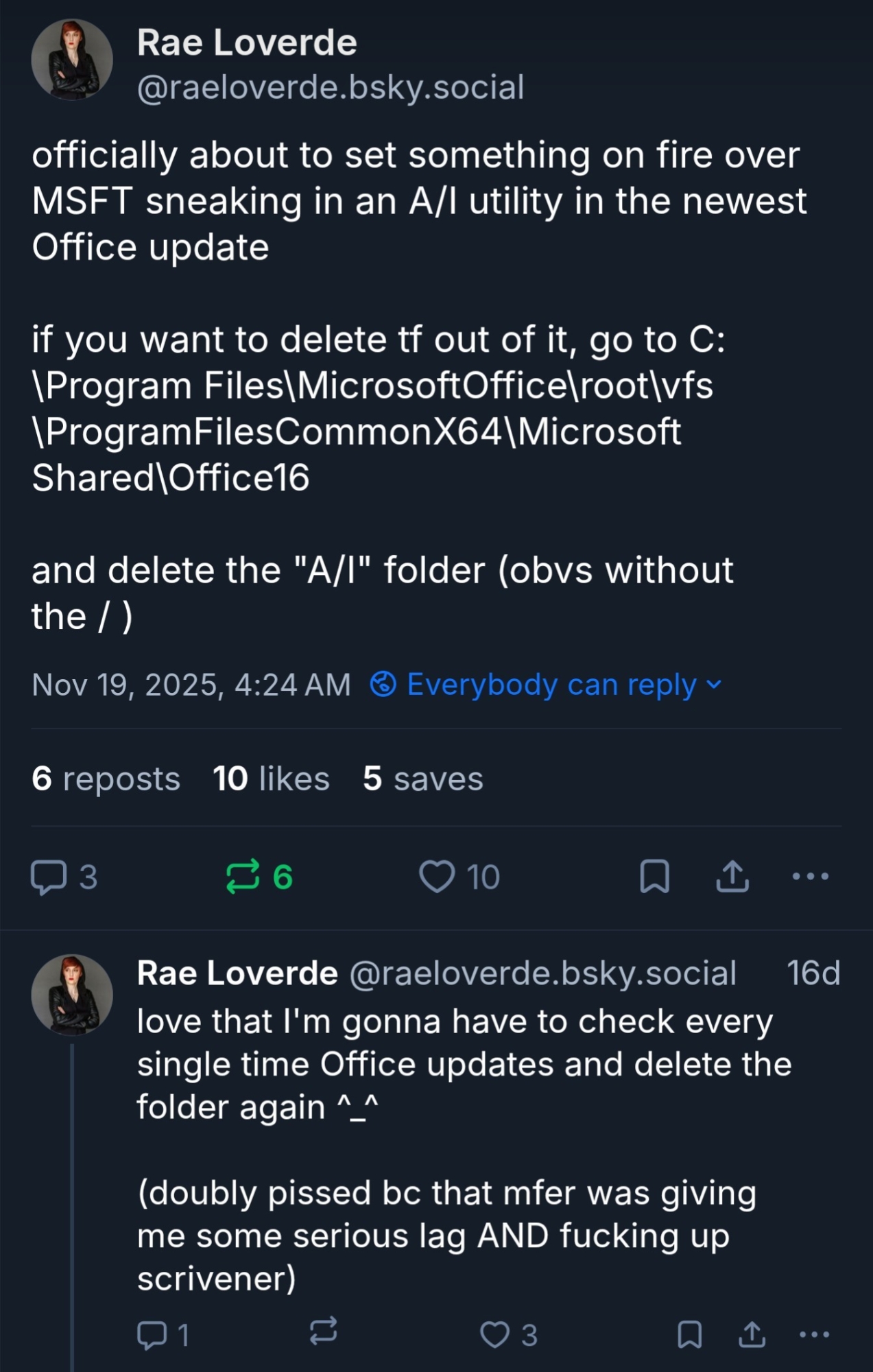Like the second post about Office updates

(494, 1335)
